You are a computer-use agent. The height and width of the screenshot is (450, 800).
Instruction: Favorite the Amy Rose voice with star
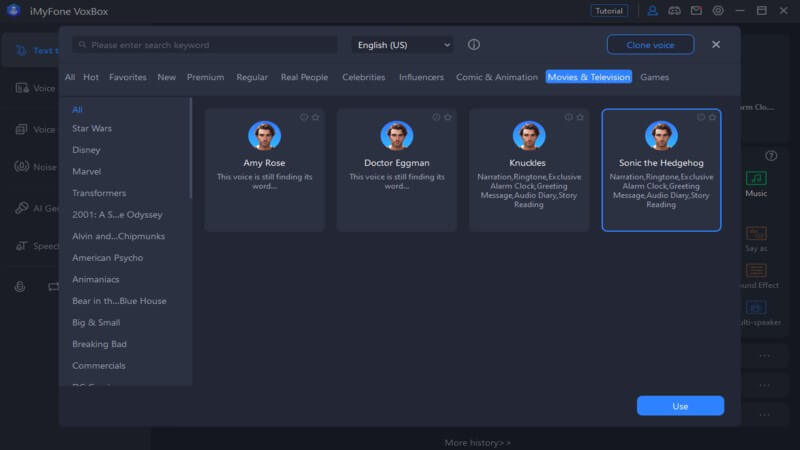click(x=315, y=117)
